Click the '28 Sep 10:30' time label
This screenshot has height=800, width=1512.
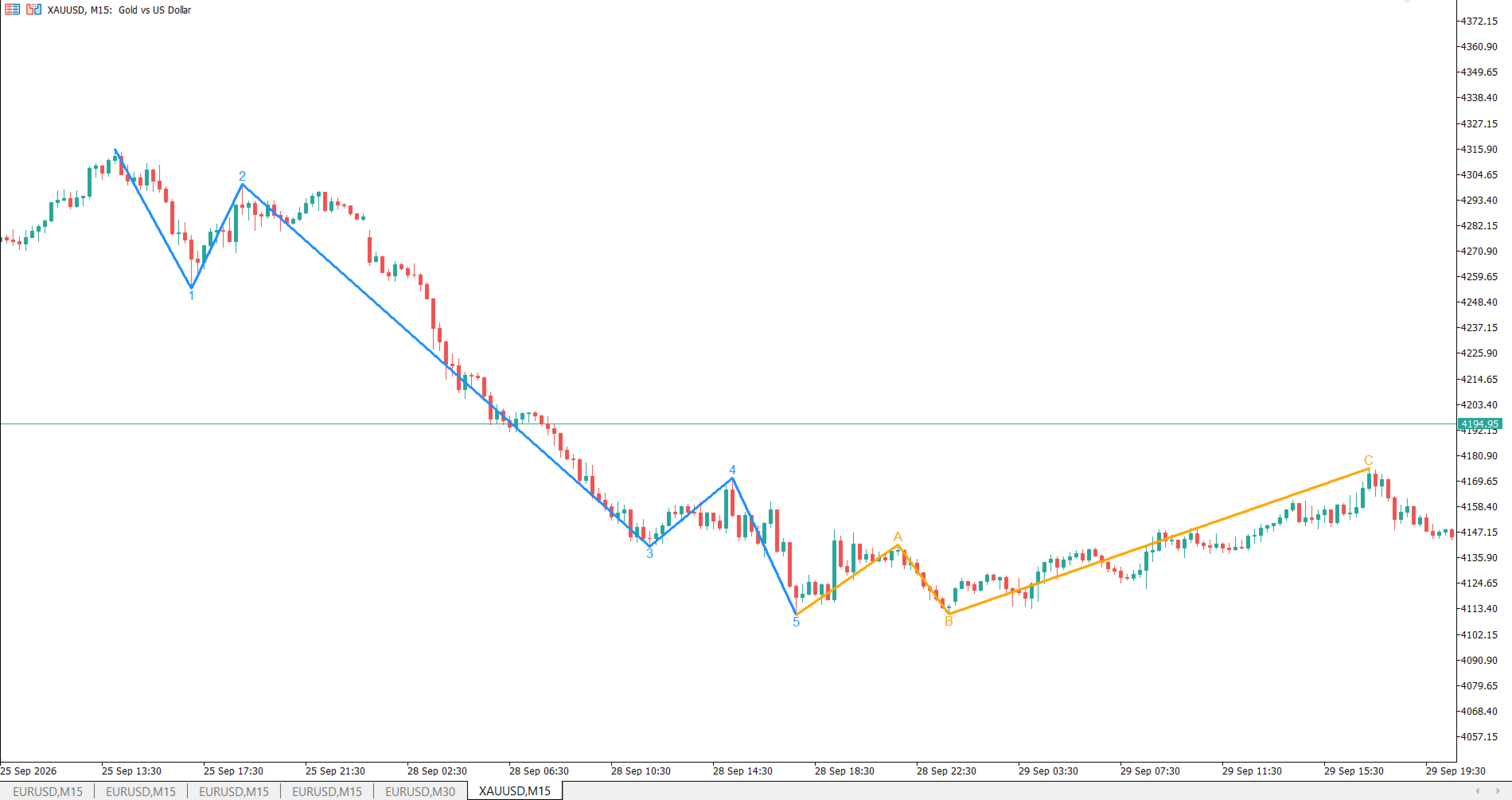pos(641,771)
